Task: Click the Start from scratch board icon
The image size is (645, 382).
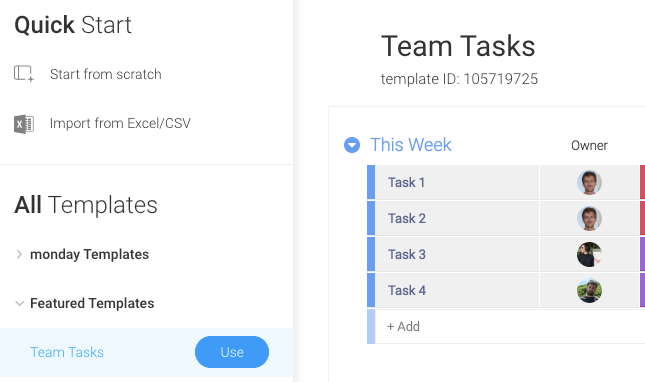Action: pyautogui.click(x=23, y=74)
